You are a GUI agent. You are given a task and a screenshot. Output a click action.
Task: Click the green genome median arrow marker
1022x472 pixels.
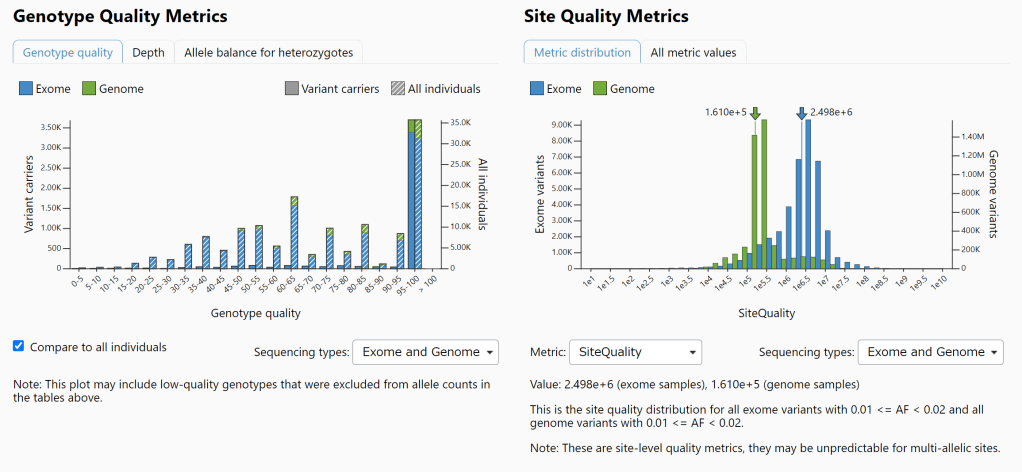click(x=755, y=113)
